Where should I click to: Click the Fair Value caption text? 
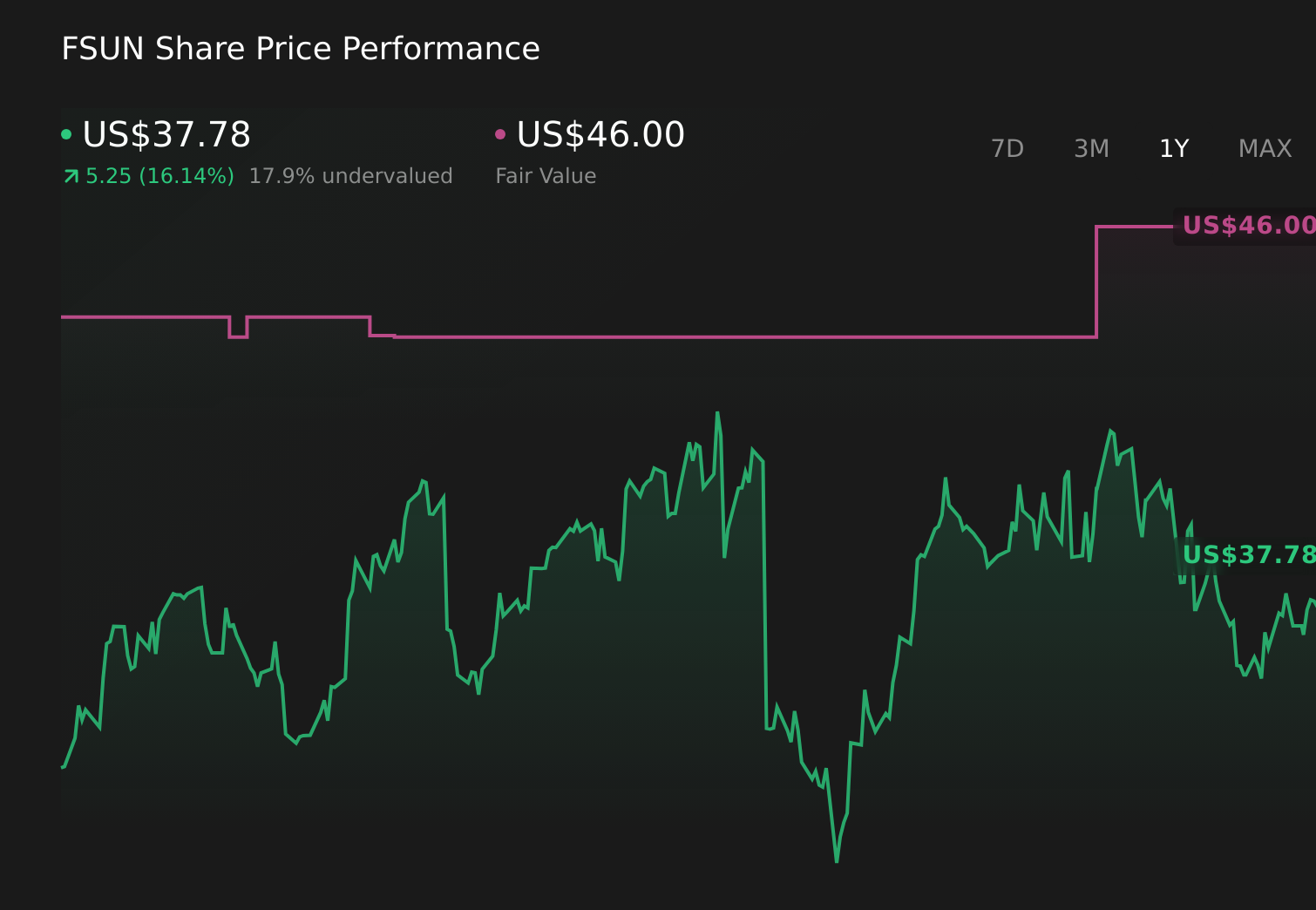pyautogui.click(x=545, y=175)
